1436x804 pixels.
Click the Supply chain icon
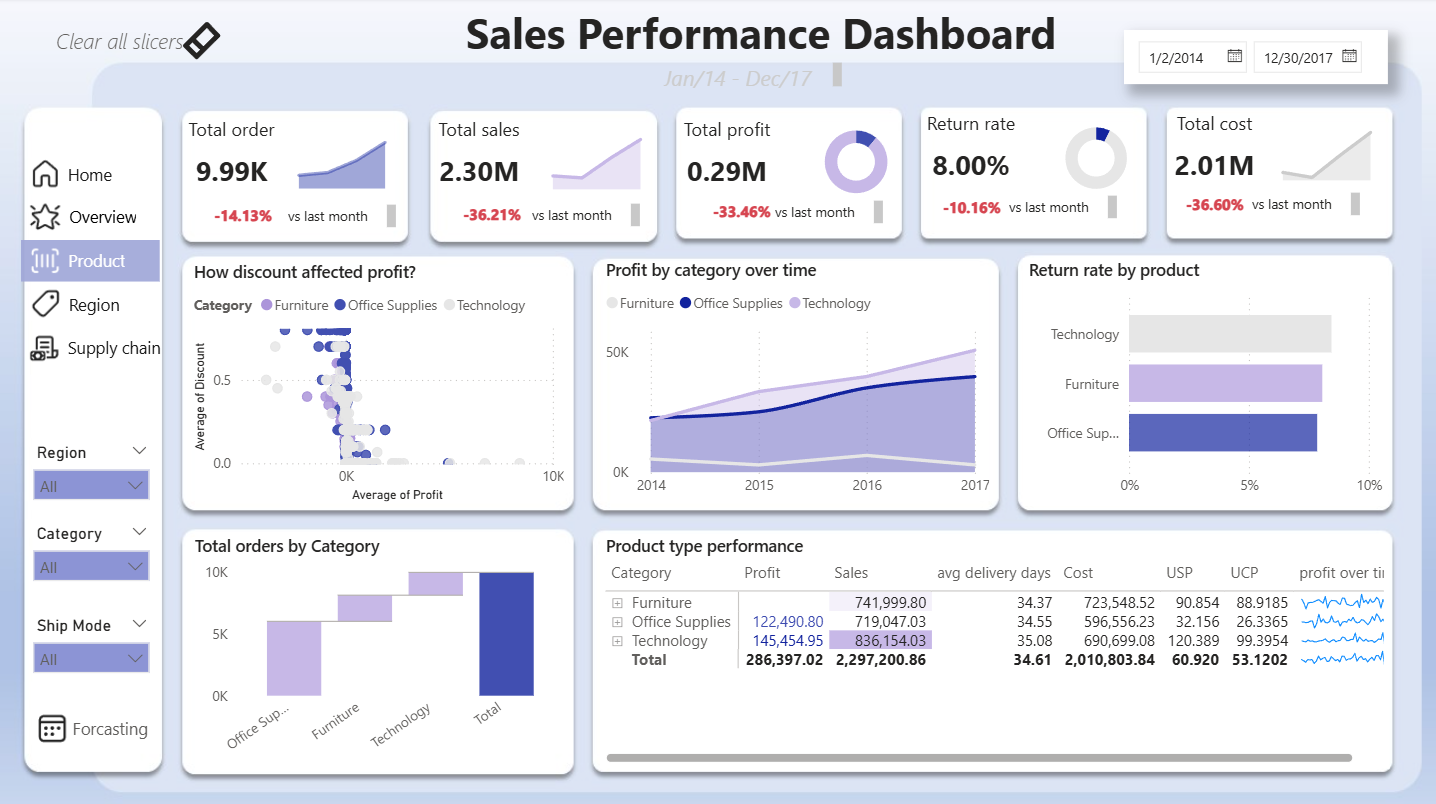pyautogui.click(x=45, y=349)
